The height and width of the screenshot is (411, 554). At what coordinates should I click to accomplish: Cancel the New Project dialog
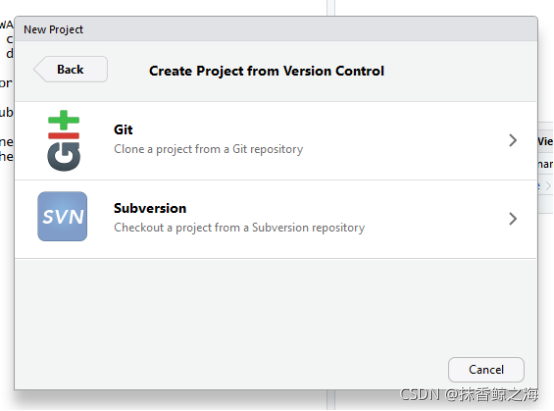486,370
